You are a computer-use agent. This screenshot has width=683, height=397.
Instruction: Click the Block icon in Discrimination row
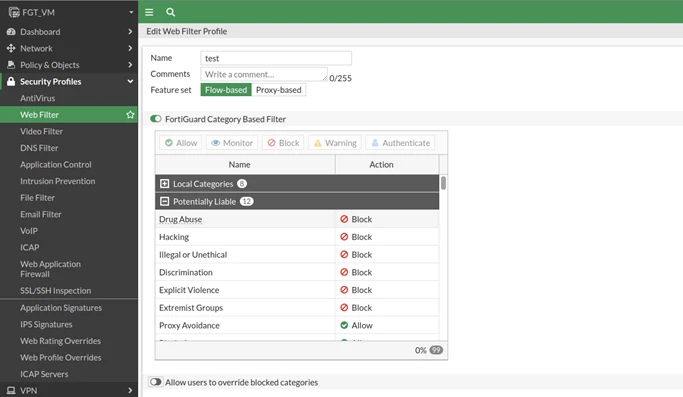point(344,272)
